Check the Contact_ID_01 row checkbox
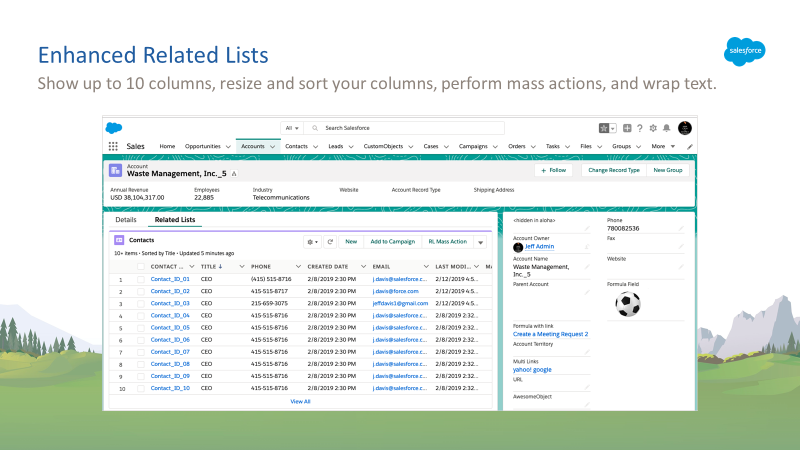The height and width of the screenshot is (450, 800). click(141, 280)
